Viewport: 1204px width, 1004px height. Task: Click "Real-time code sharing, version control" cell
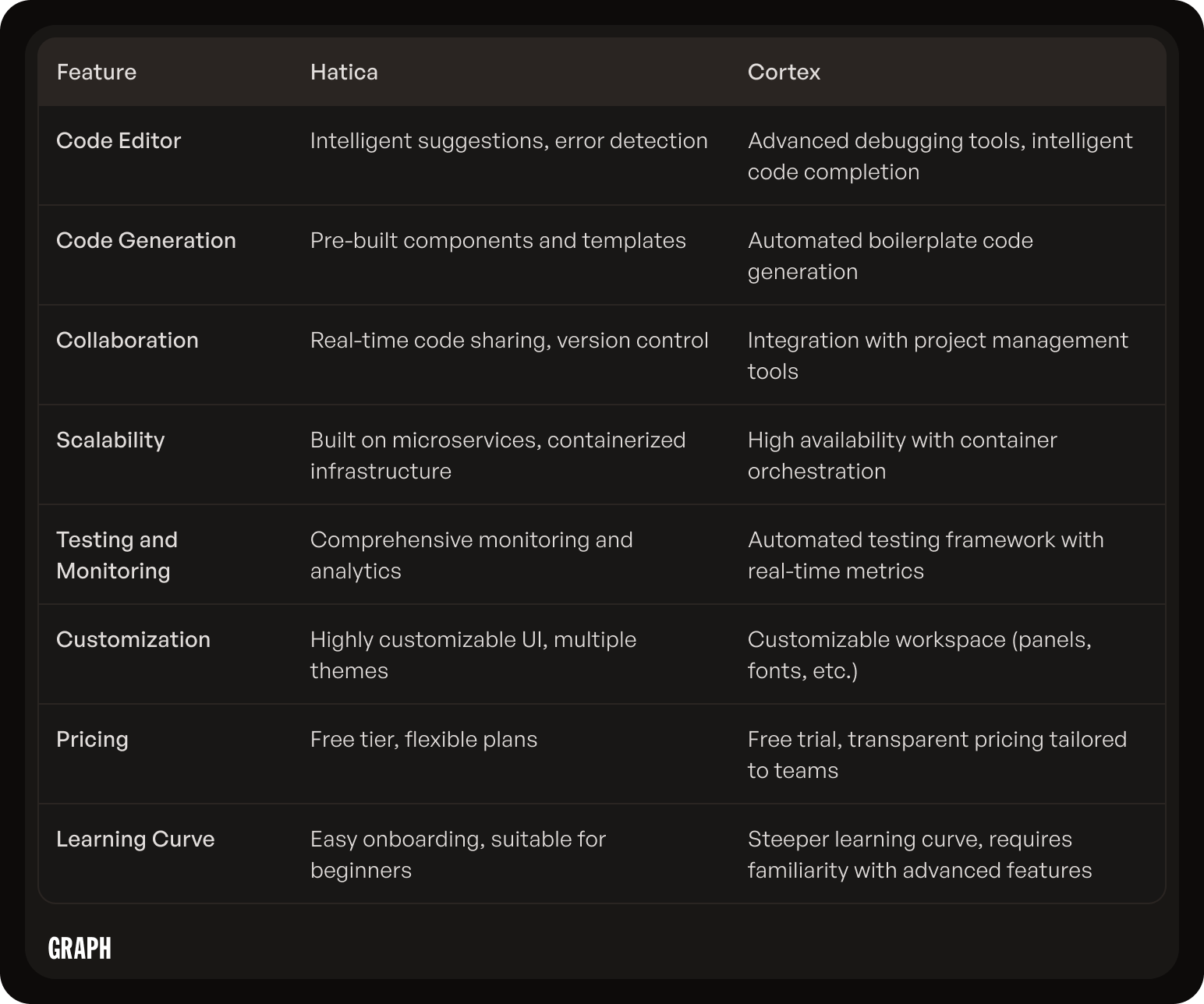tap(509, 341)
